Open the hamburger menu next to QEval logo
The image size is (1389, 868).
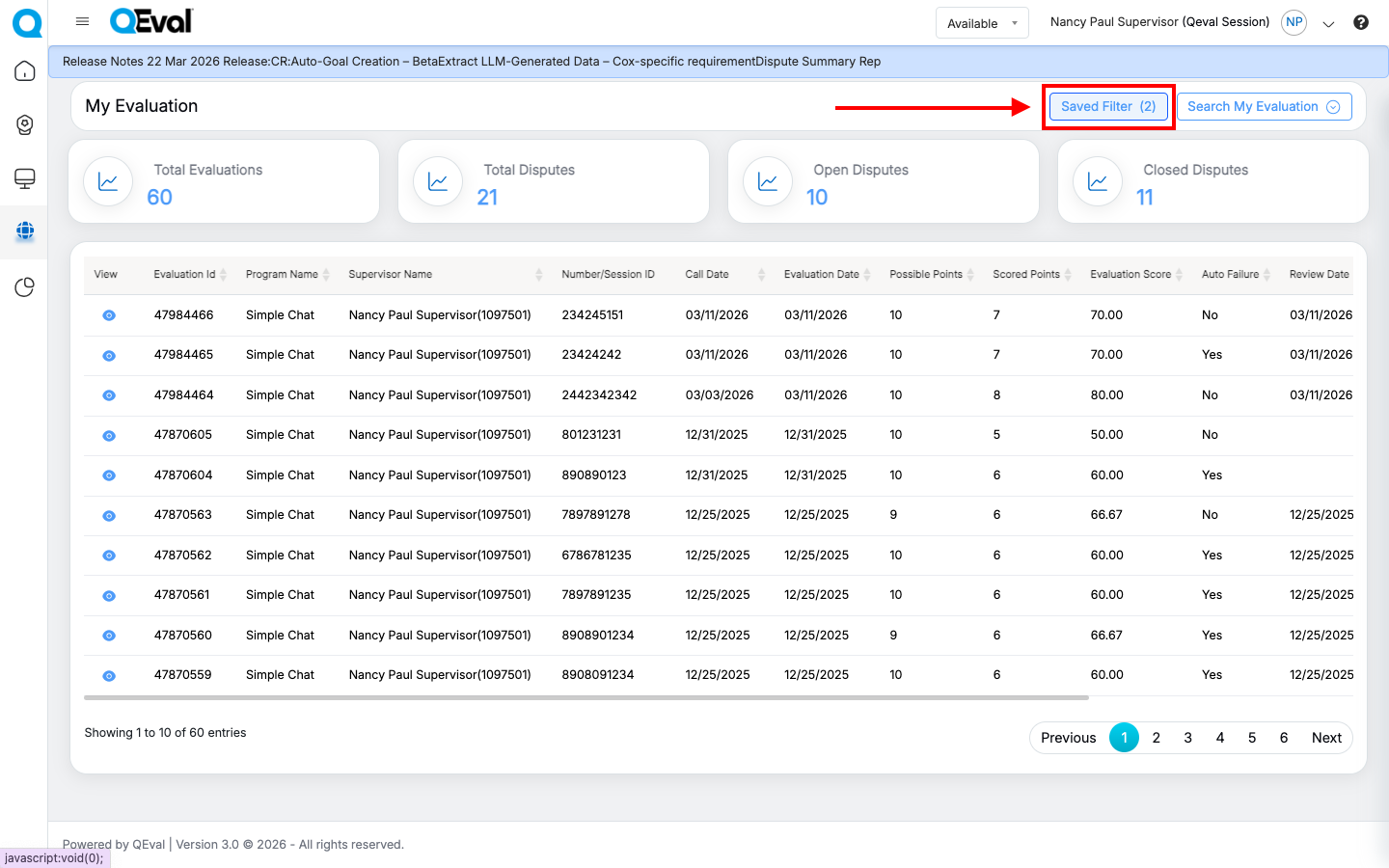point(82,21)
